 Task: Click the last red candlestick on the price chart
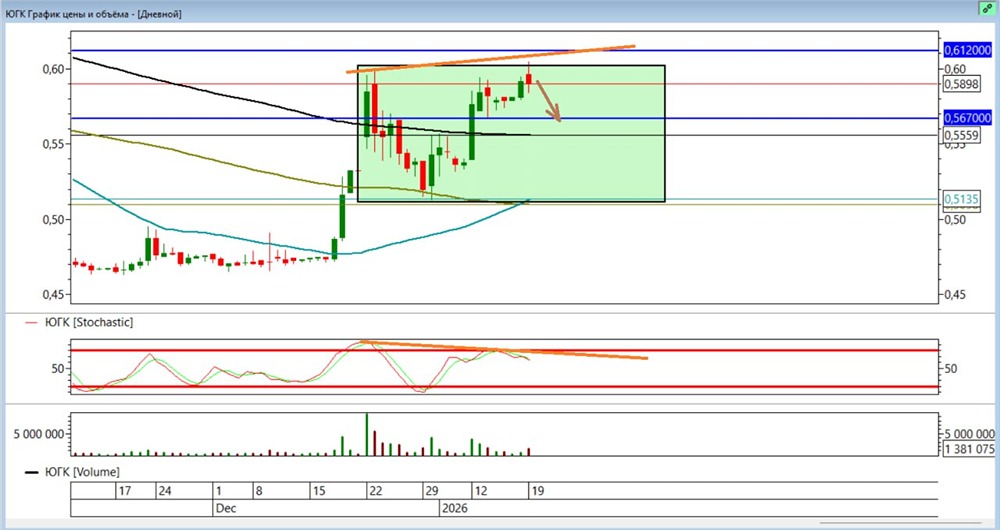529,79
